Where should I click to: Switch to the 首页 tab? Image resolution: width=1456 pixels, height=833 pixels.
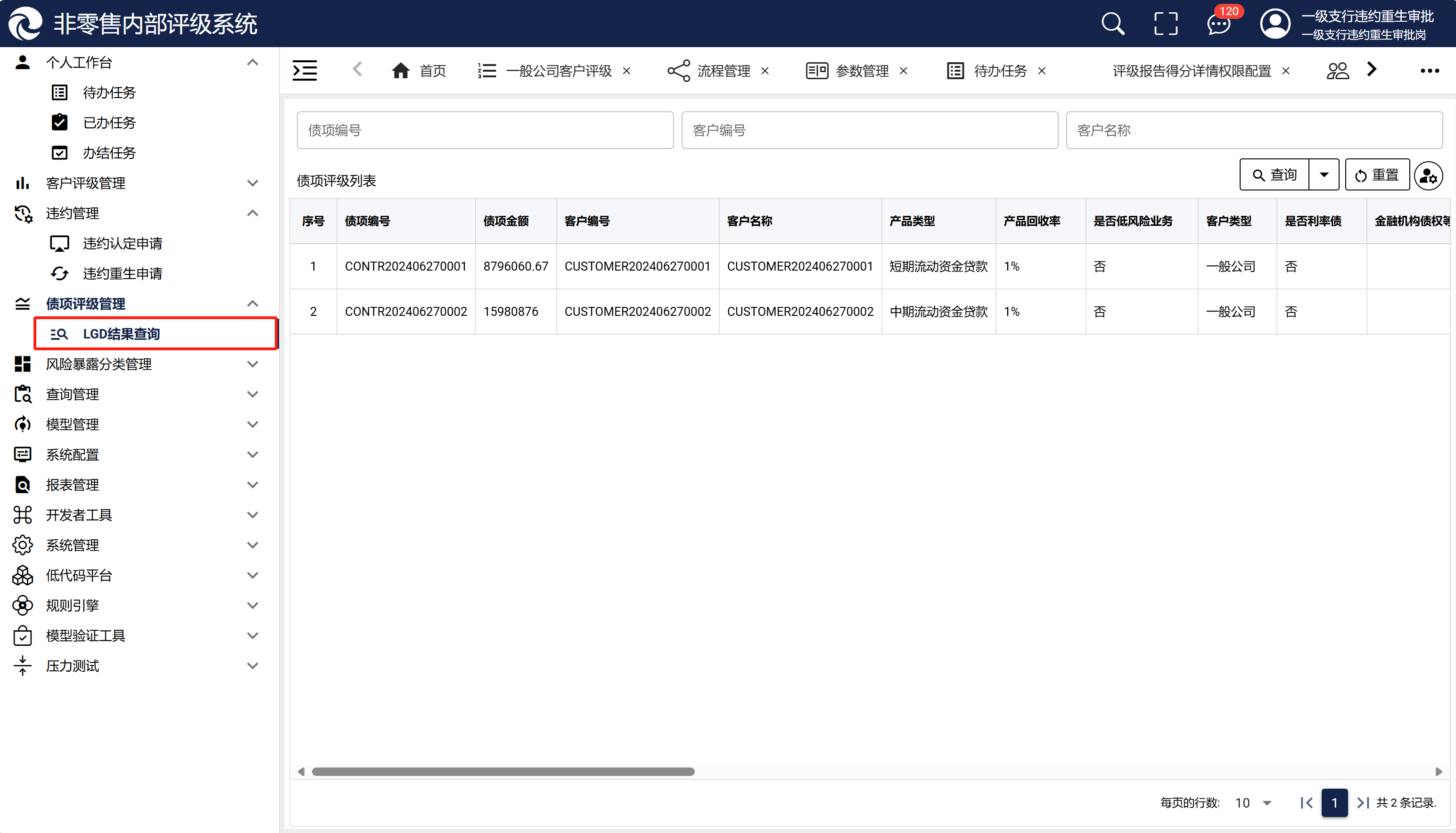pos(419,71)
